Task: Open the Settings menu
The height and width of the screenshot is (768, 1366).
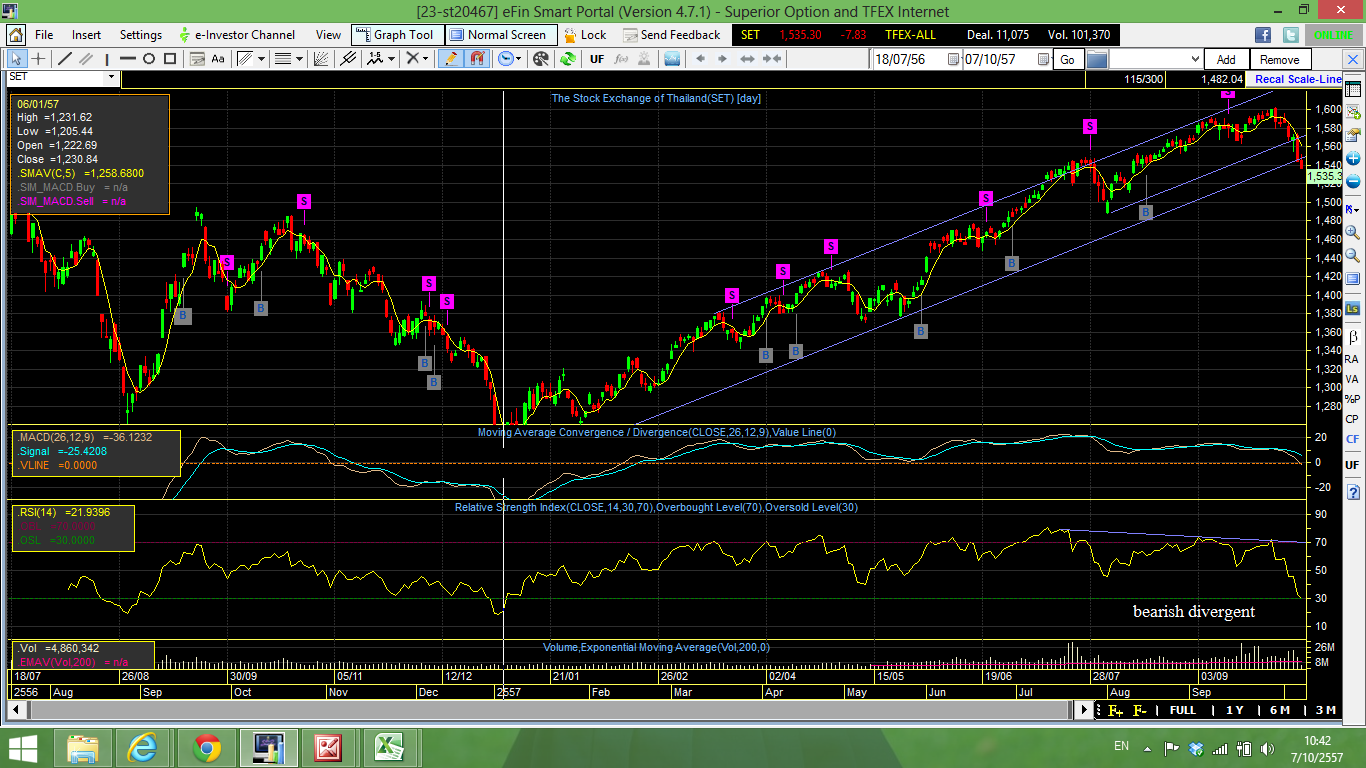Action: pyautogui.click(x=140, y=35)
